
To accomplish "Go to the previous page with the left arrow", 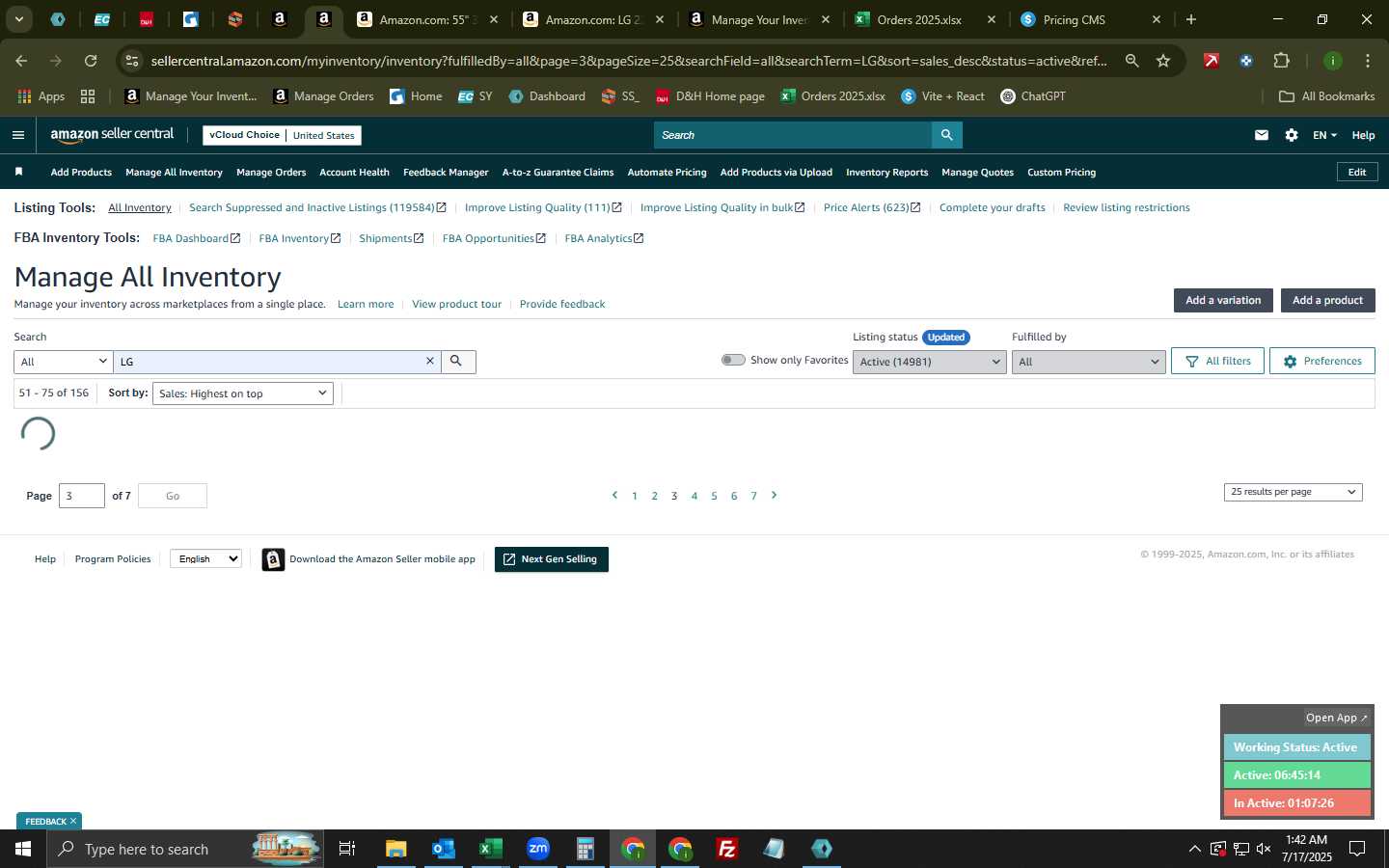I will point(614,495).
